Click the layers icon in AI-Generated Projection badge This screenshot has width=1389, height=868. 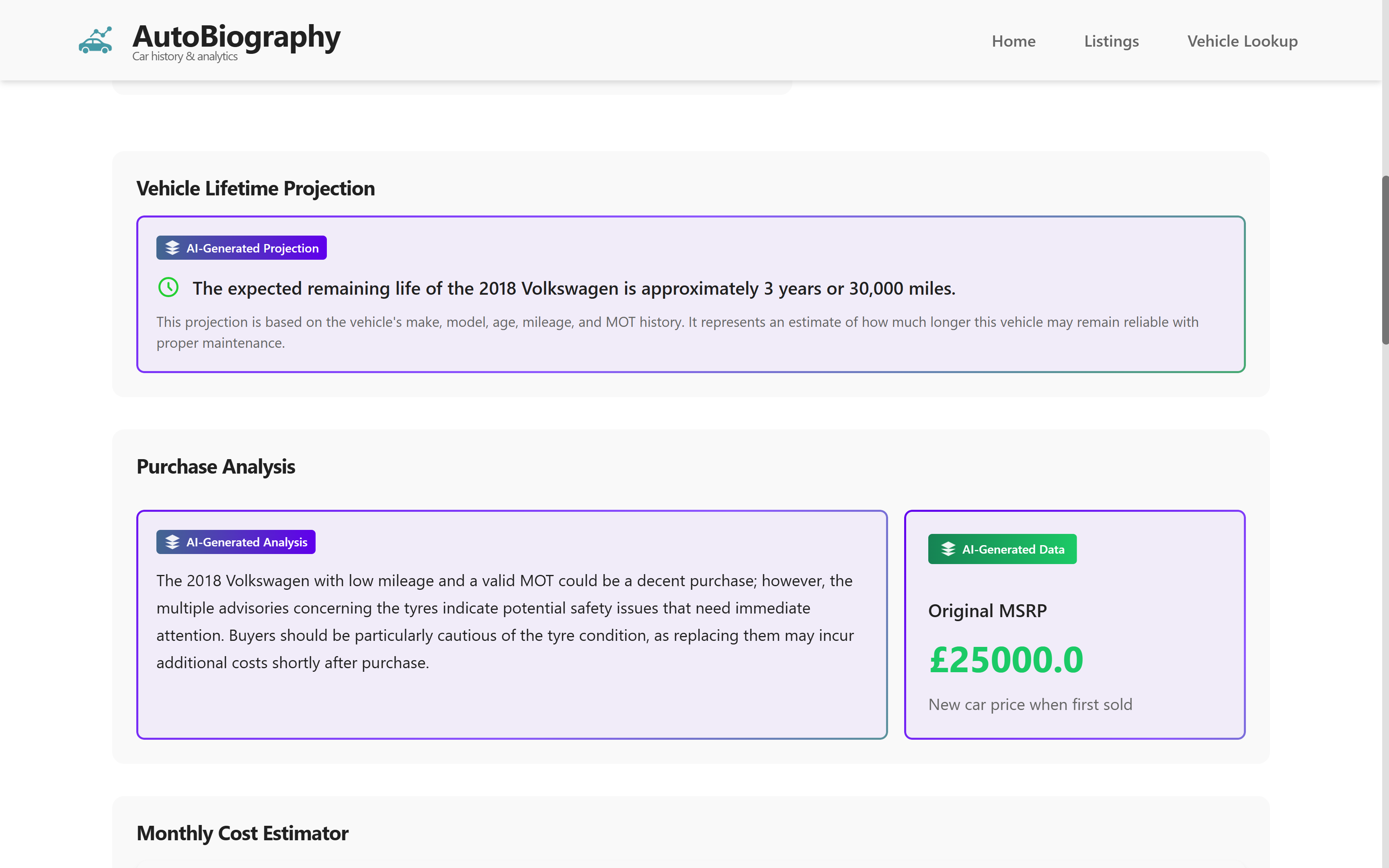point(172,248)
